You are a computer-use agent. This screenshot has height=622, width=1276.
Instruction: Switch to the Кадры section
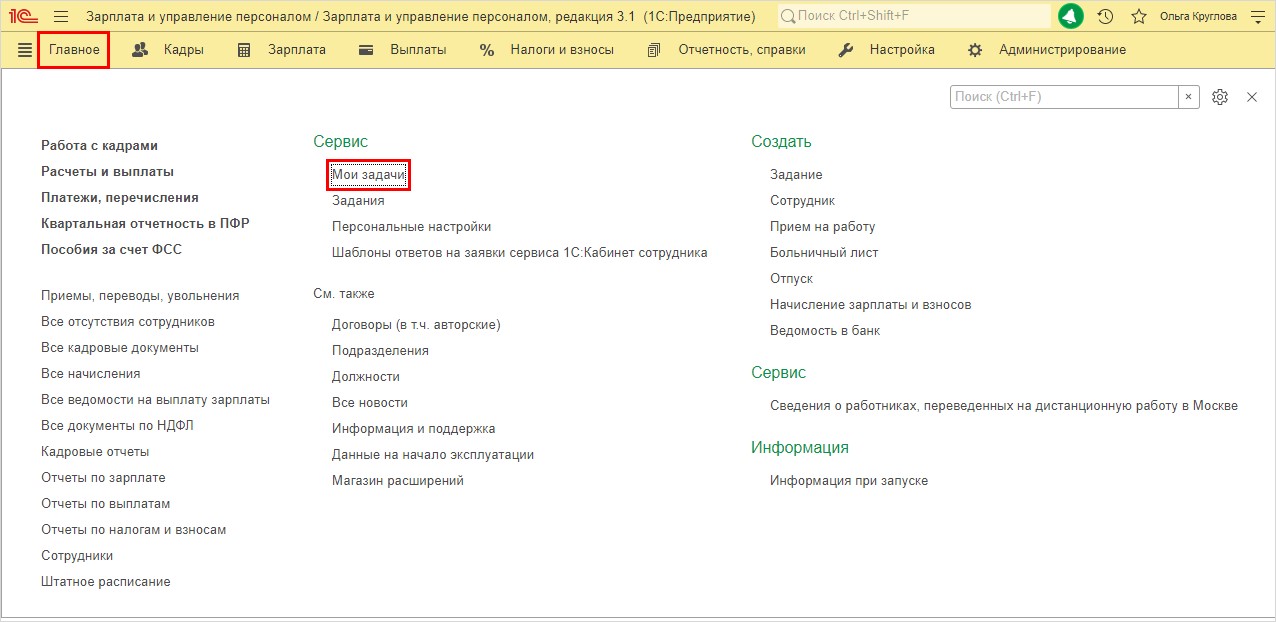[184, 50]
